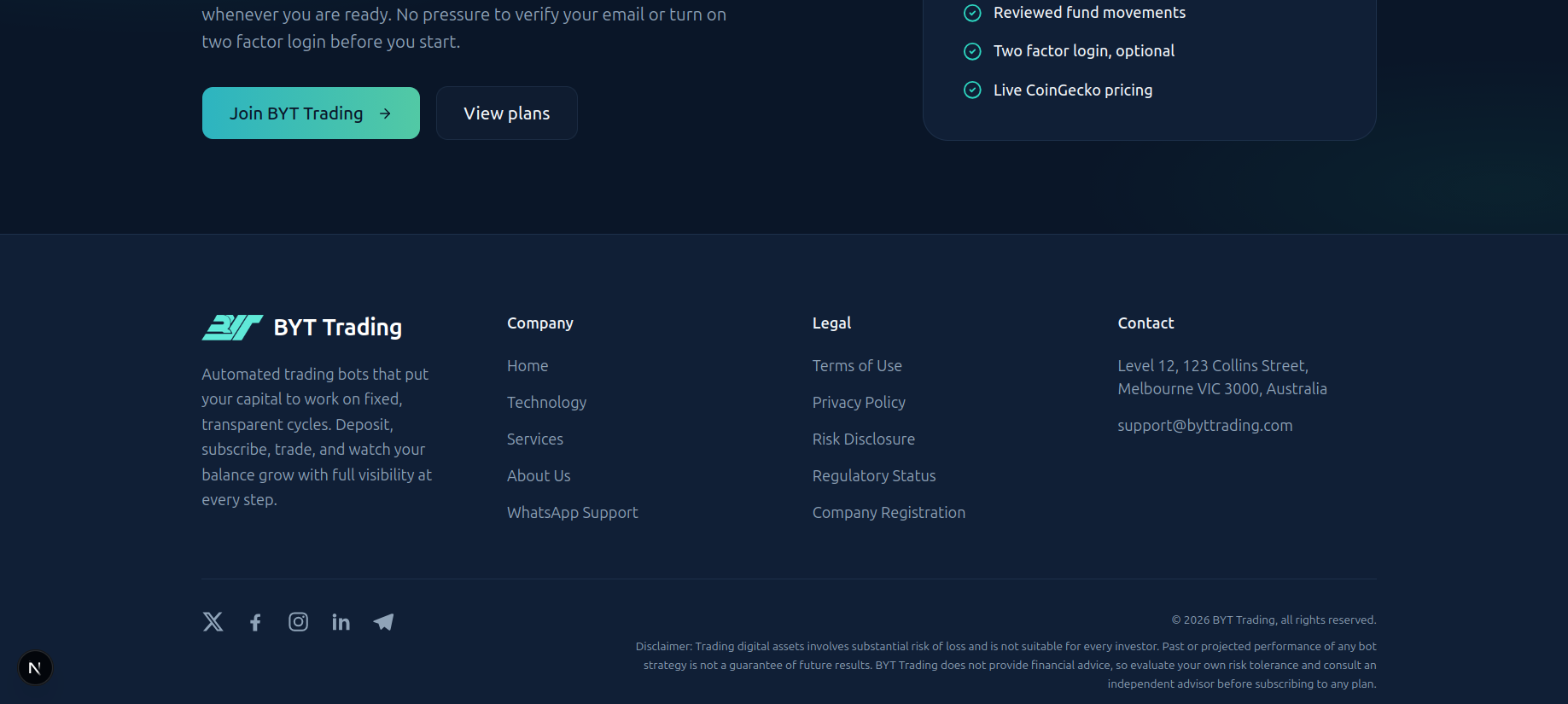The height and width of the screenshot is (704, 1568).
Task: Click the Company column heading
Action: pyautogui.click(x=540, y=323)
